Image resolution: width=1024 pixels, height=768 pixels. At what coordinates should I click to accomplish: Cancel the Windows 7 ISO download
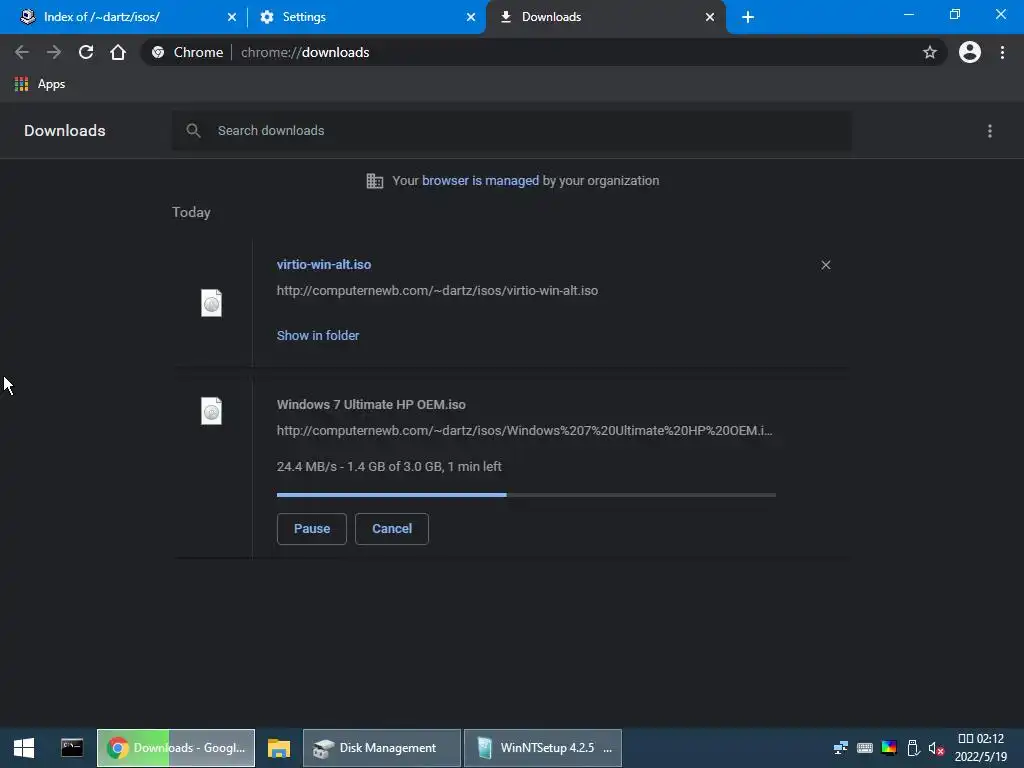(x=392, y=529)
